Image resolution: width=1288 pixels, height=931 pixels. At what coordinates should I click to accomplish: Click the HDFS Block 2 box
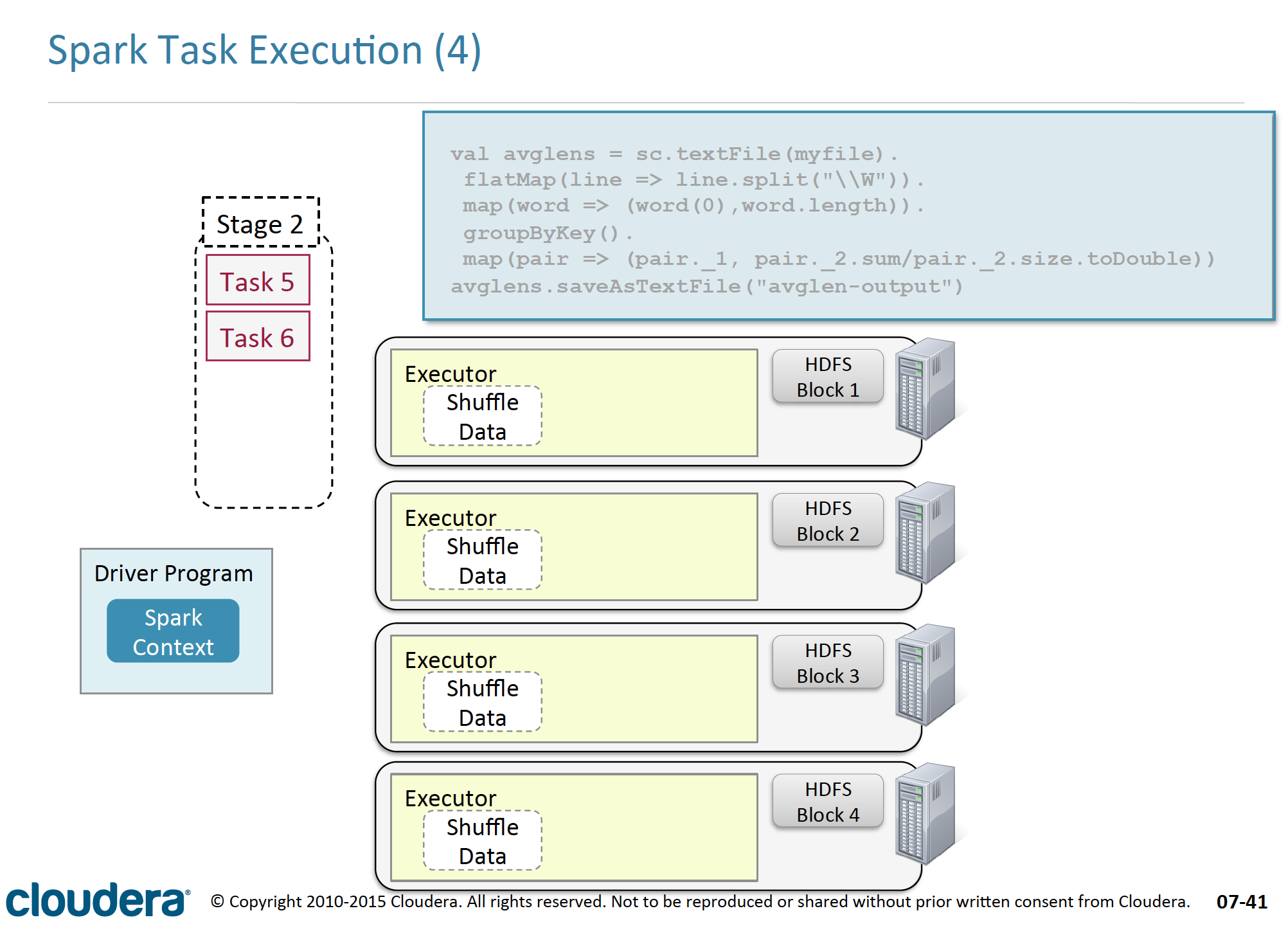click(x=828, y=521)
